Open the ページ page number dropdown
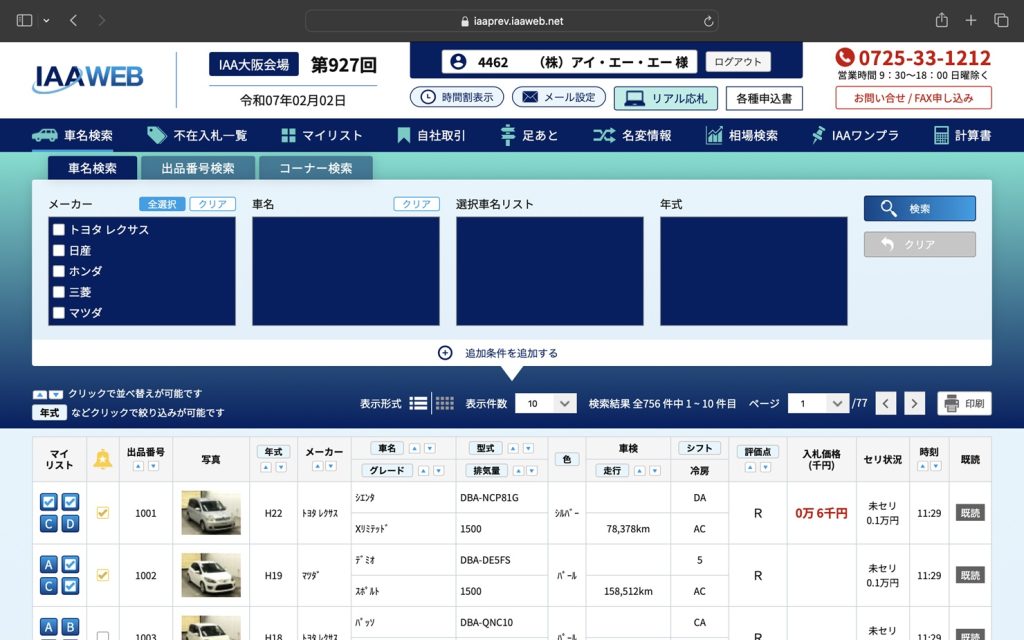The image size is (1024, 640). pos(818,403)
